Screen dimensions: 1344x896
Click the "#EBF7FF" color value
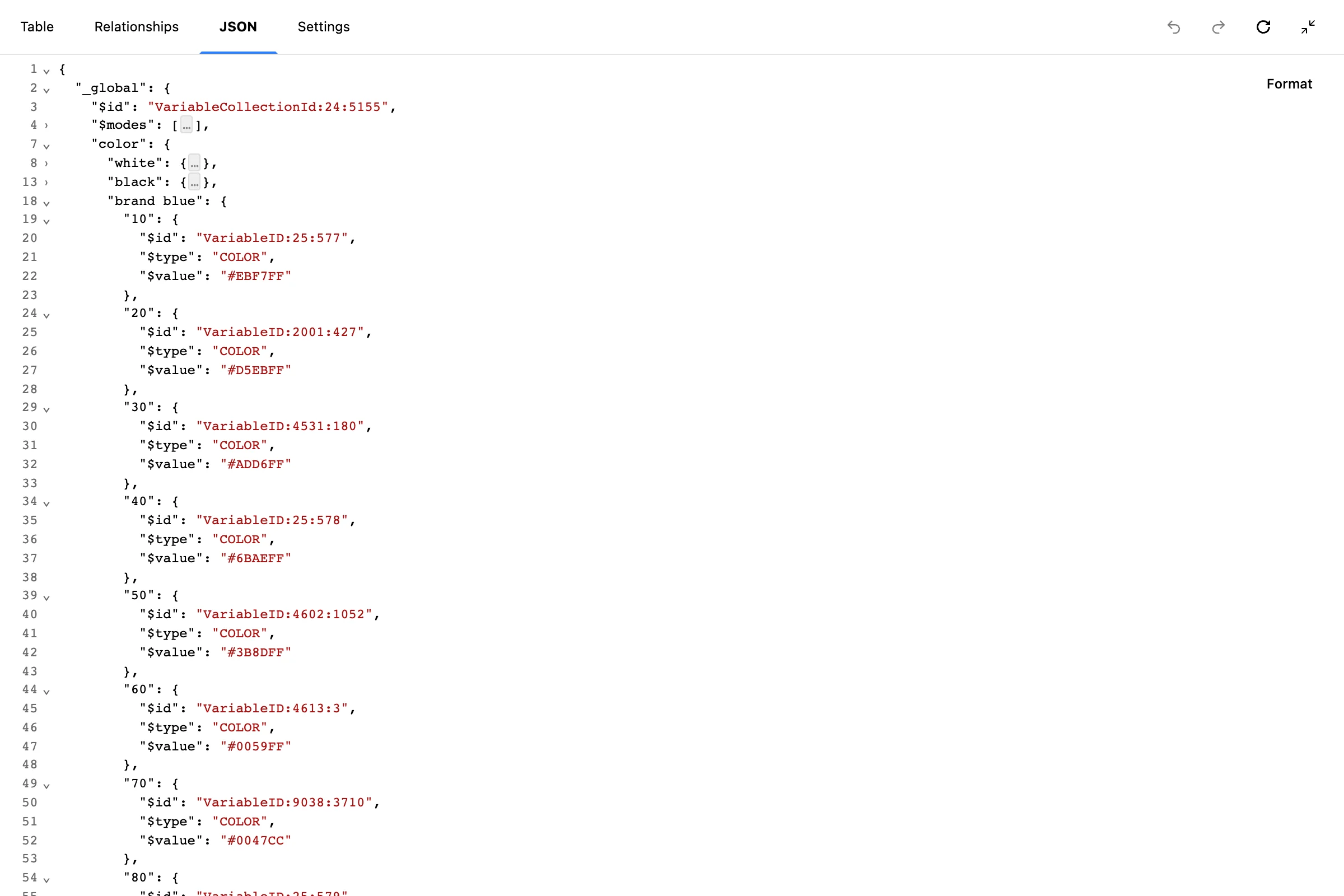(256, 276)
